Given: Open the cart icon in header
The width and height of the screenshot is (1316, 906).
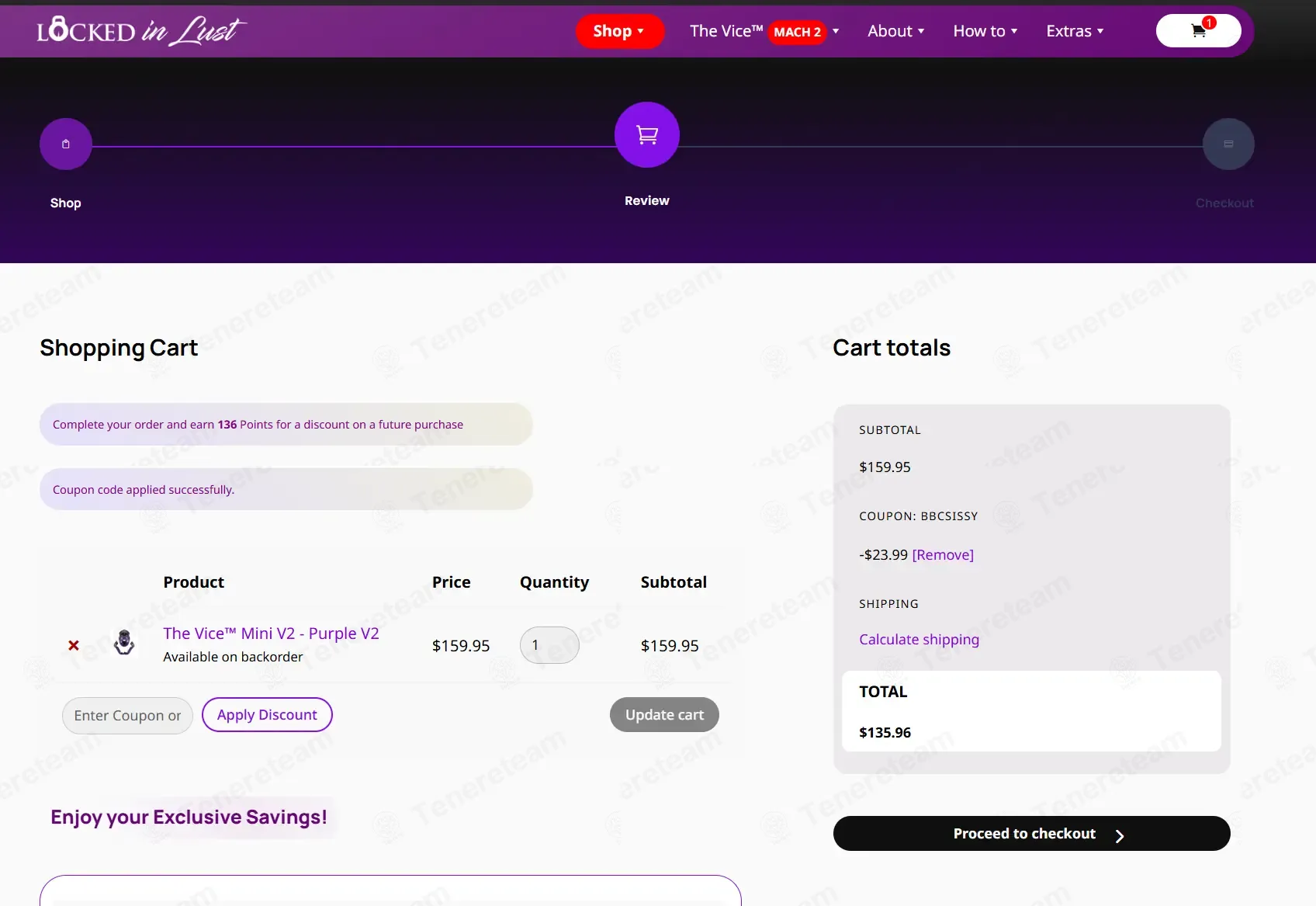Looking at the screenshot, I should 1198,31.
